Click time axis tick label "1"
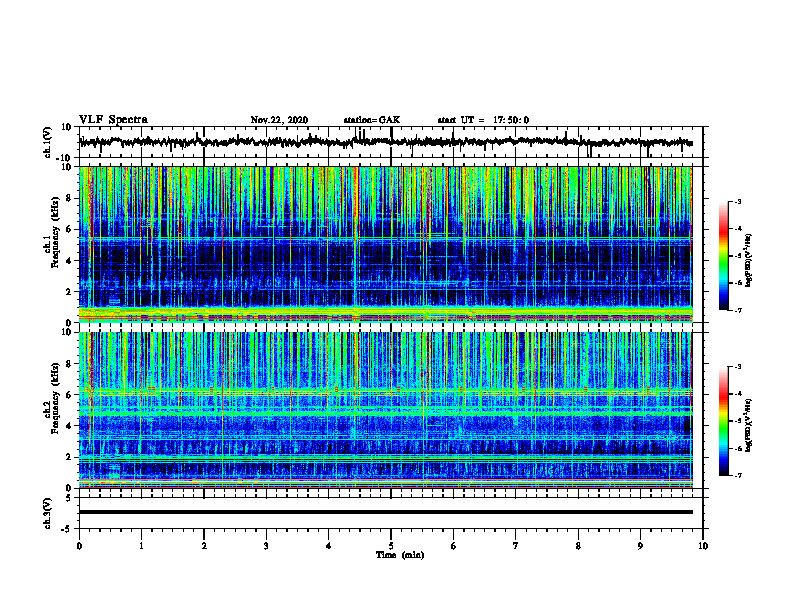792x612 pixels. point(141,546)
